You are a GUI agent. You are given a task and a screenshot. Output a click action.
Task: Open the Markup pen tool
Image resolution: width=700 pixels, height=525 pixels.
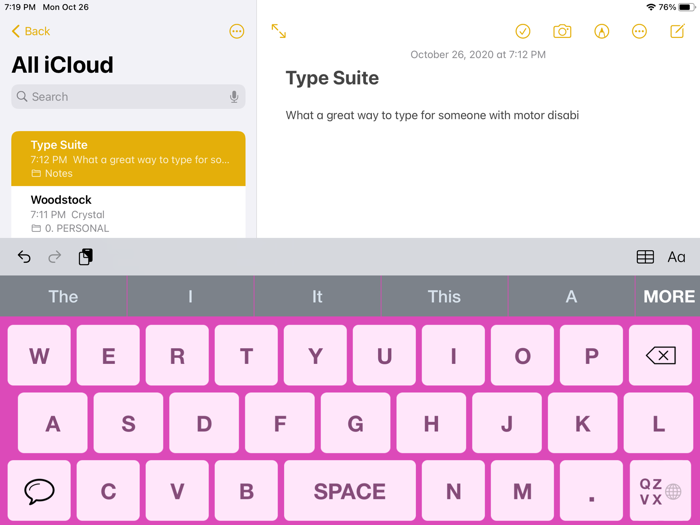click(x=601, y=31)
